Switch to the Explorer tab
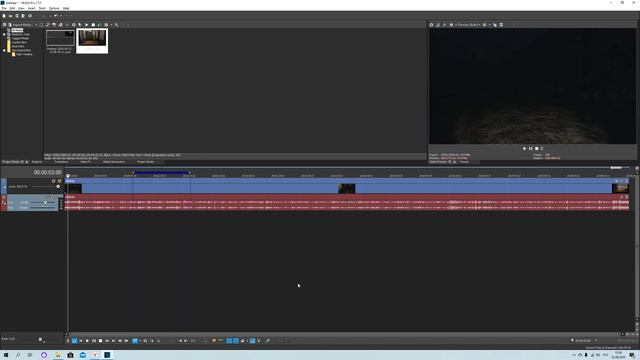This screenshot has width=640, height=360. [36, 162]
